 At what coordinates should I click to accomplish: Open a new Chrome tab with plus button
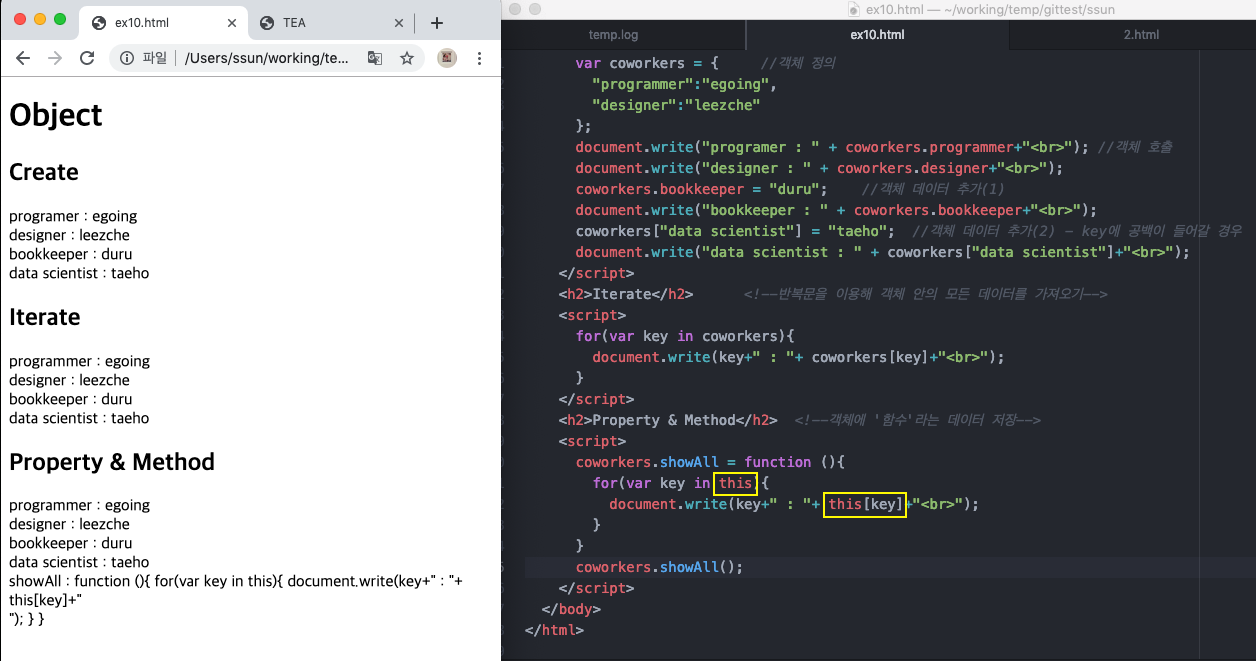436,23
